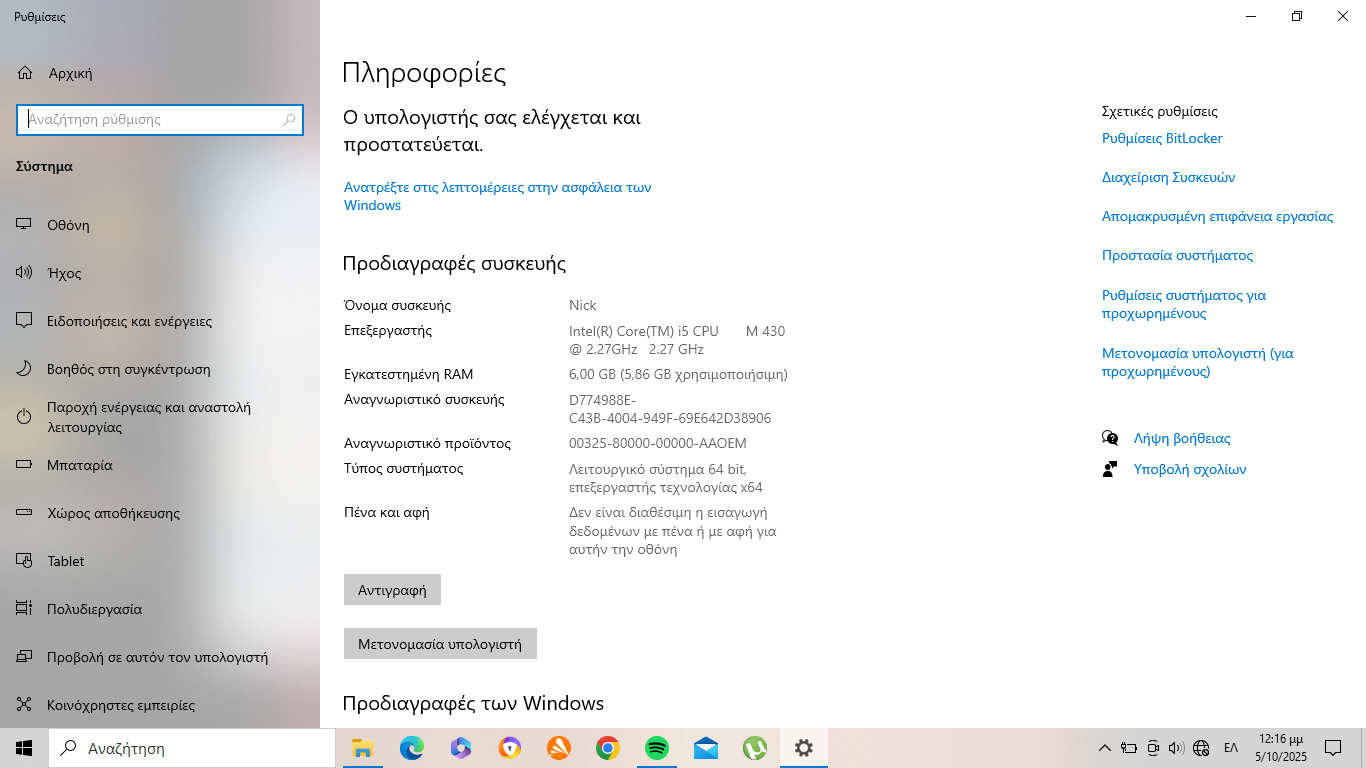Open the Μπαταρία settings page
Screen dimensions: 1366x768
tap(160, 465)
